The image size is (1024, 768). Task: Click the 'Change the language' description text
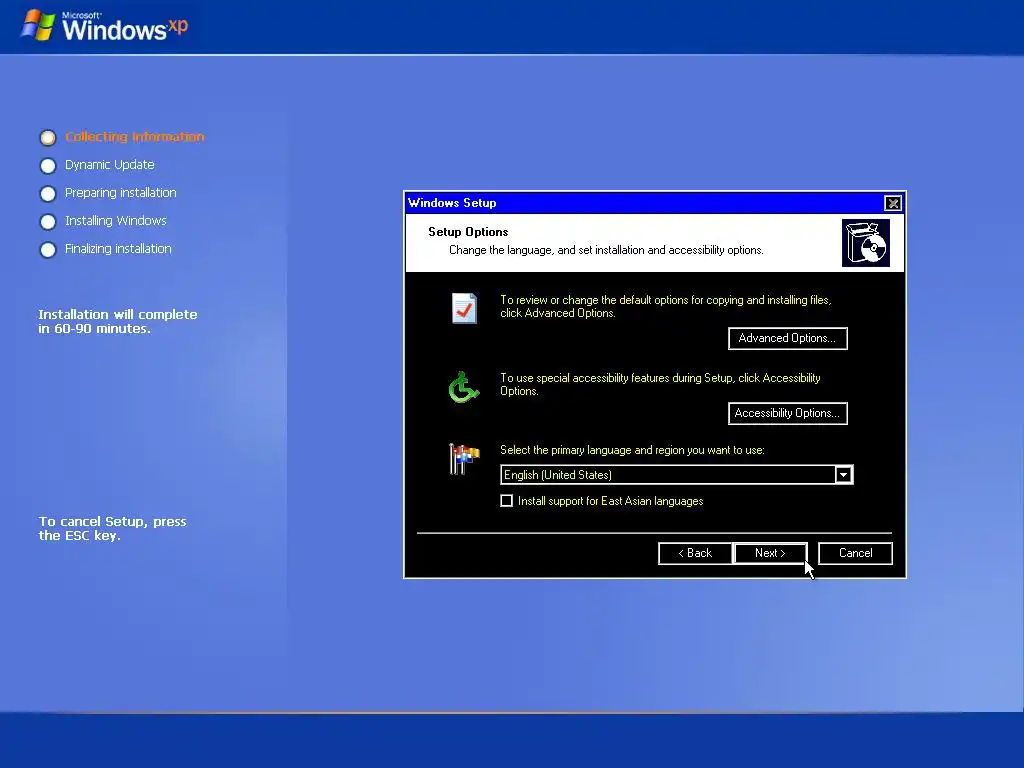606,250
